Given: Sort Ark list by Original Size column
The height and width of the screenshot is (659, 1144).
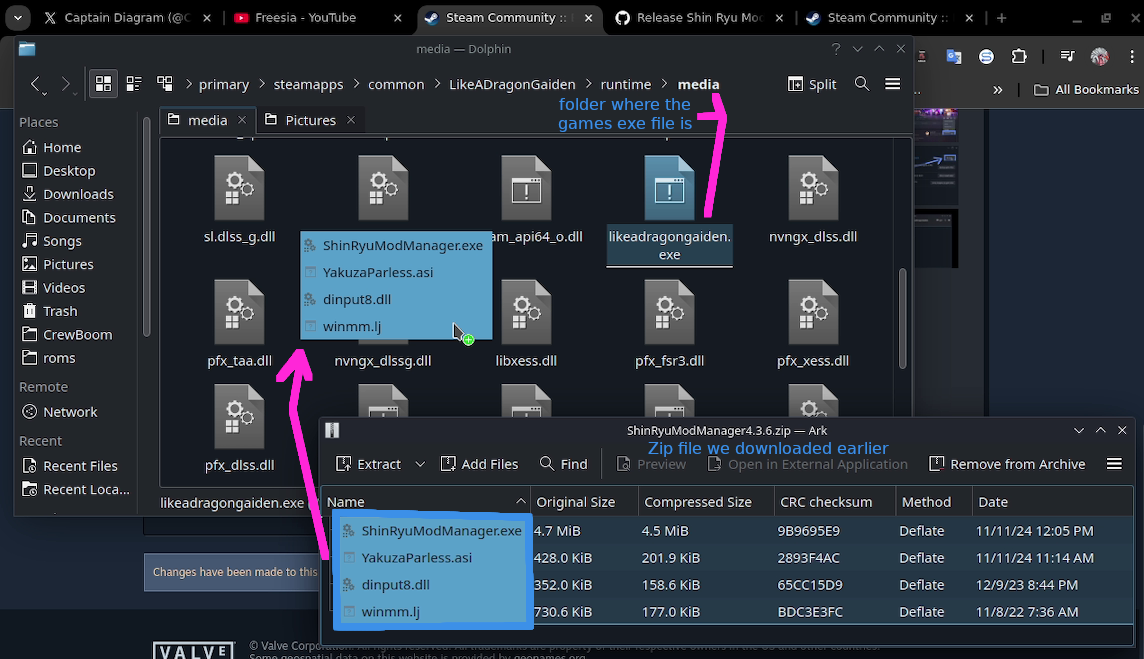Looking at the screenshot, I should click(584, 502).
